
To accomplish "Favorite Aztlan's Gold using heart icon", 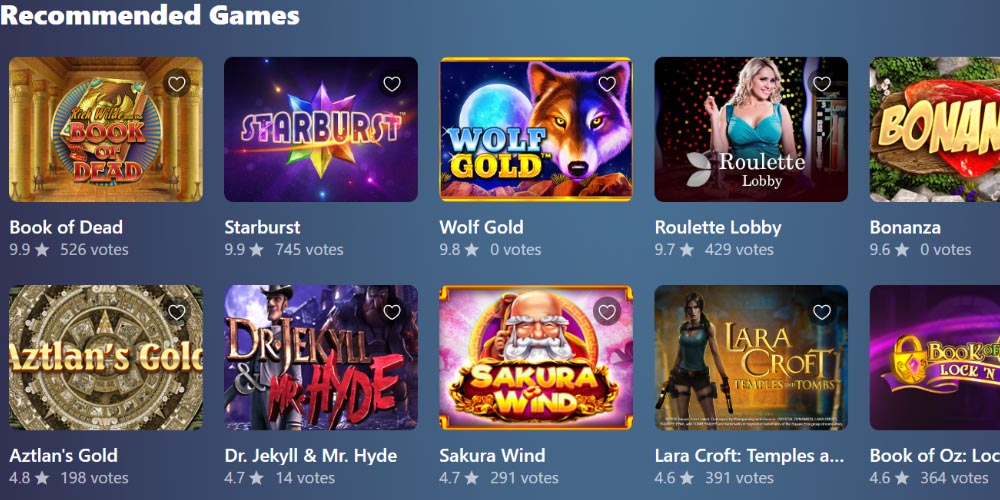I will coord(177,312).
